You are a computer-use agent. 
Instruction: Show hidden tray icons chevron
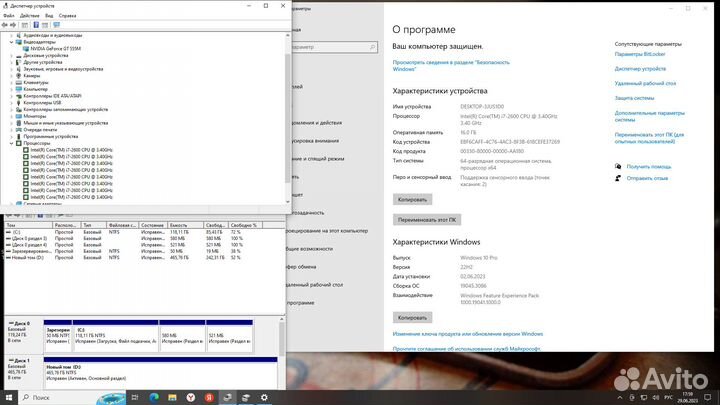pos(620,398)
